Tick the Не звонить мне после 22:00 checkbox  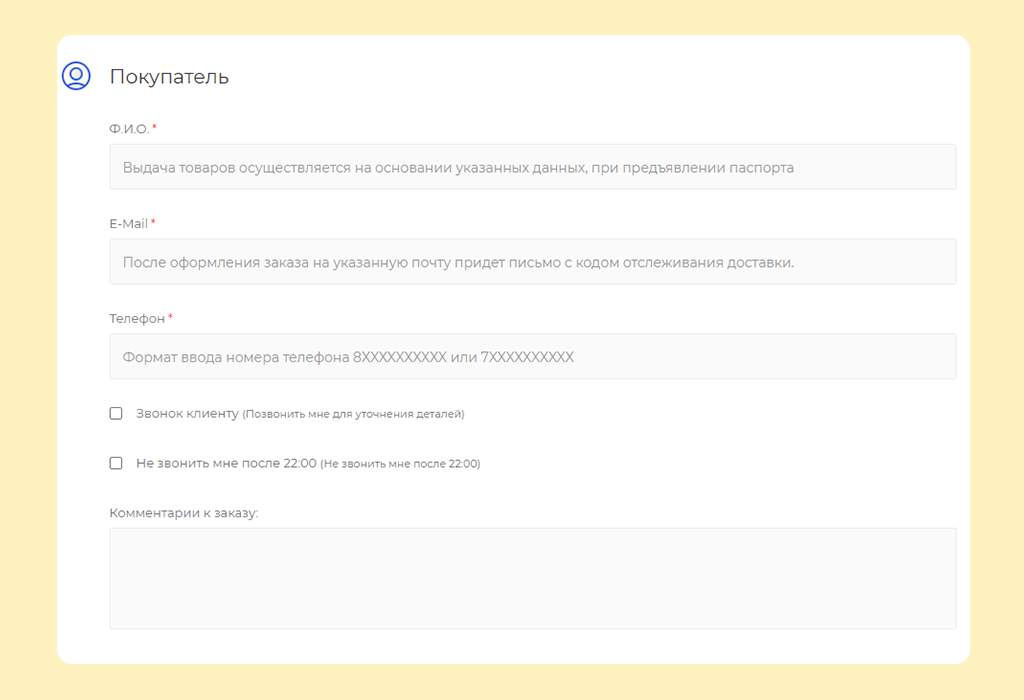(x=116, y=463)
